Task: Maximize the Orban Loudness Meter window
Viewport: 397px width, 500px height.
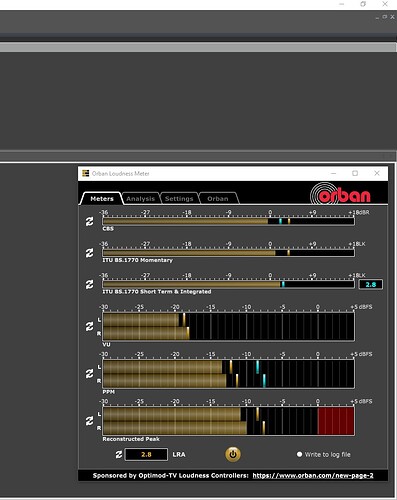Action: pyautogui.click(x=355, y=173)
